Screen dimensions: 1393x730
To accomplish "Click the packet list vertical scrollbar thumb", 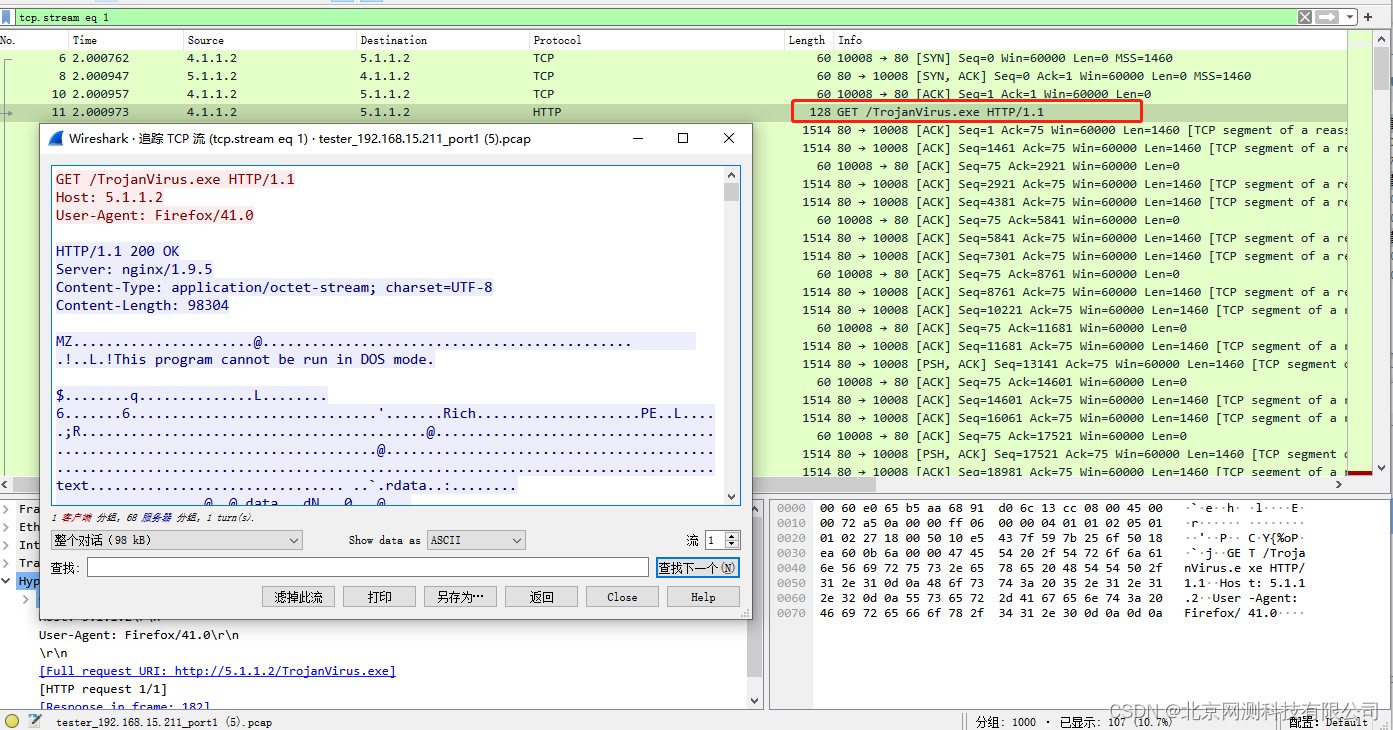I will click(1382, 67).
